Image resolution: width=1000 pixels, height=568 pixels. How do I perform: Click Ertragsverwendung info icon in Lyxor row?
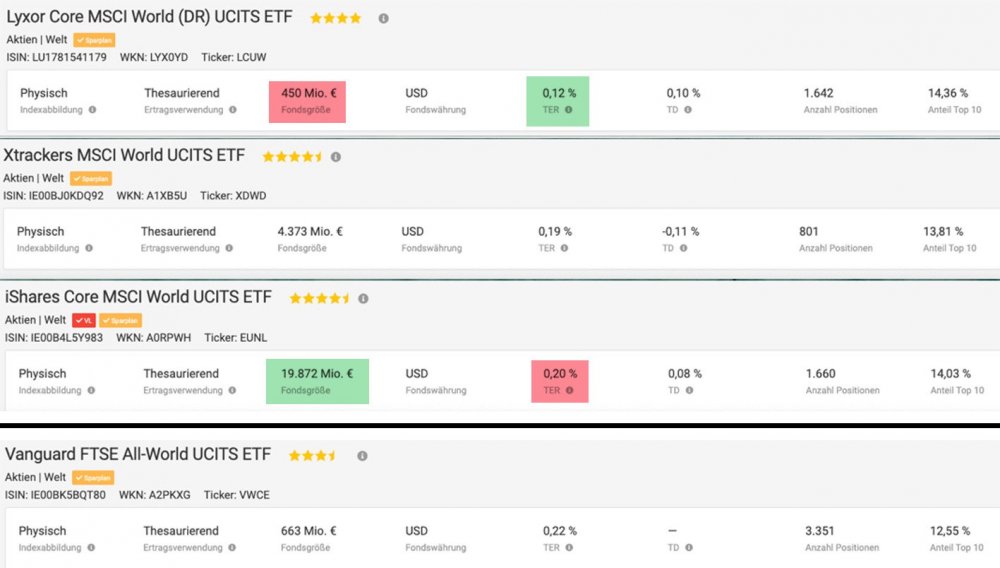point(233,110)
